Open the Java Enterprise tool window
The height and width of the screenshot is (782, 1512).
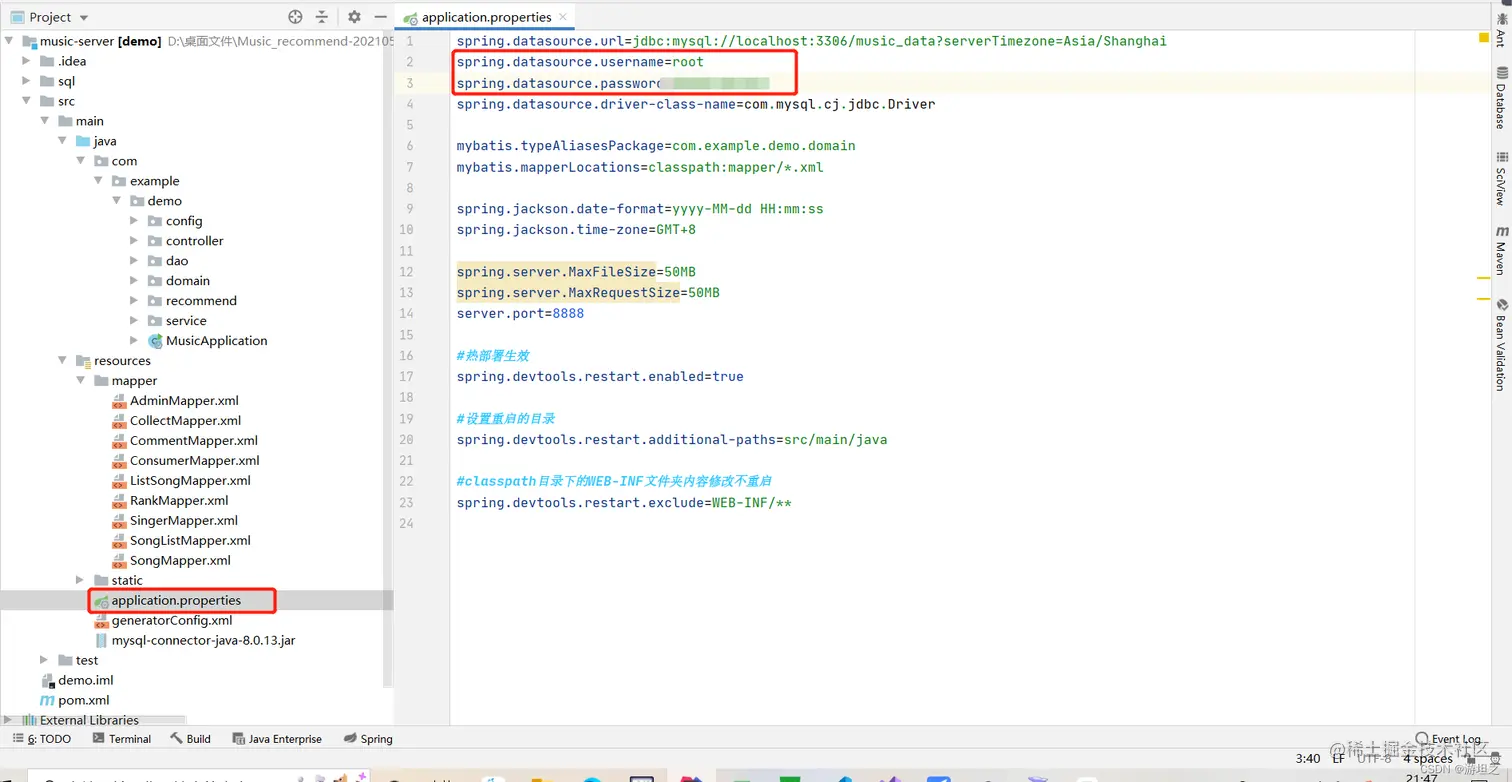(x=277, y=739)
